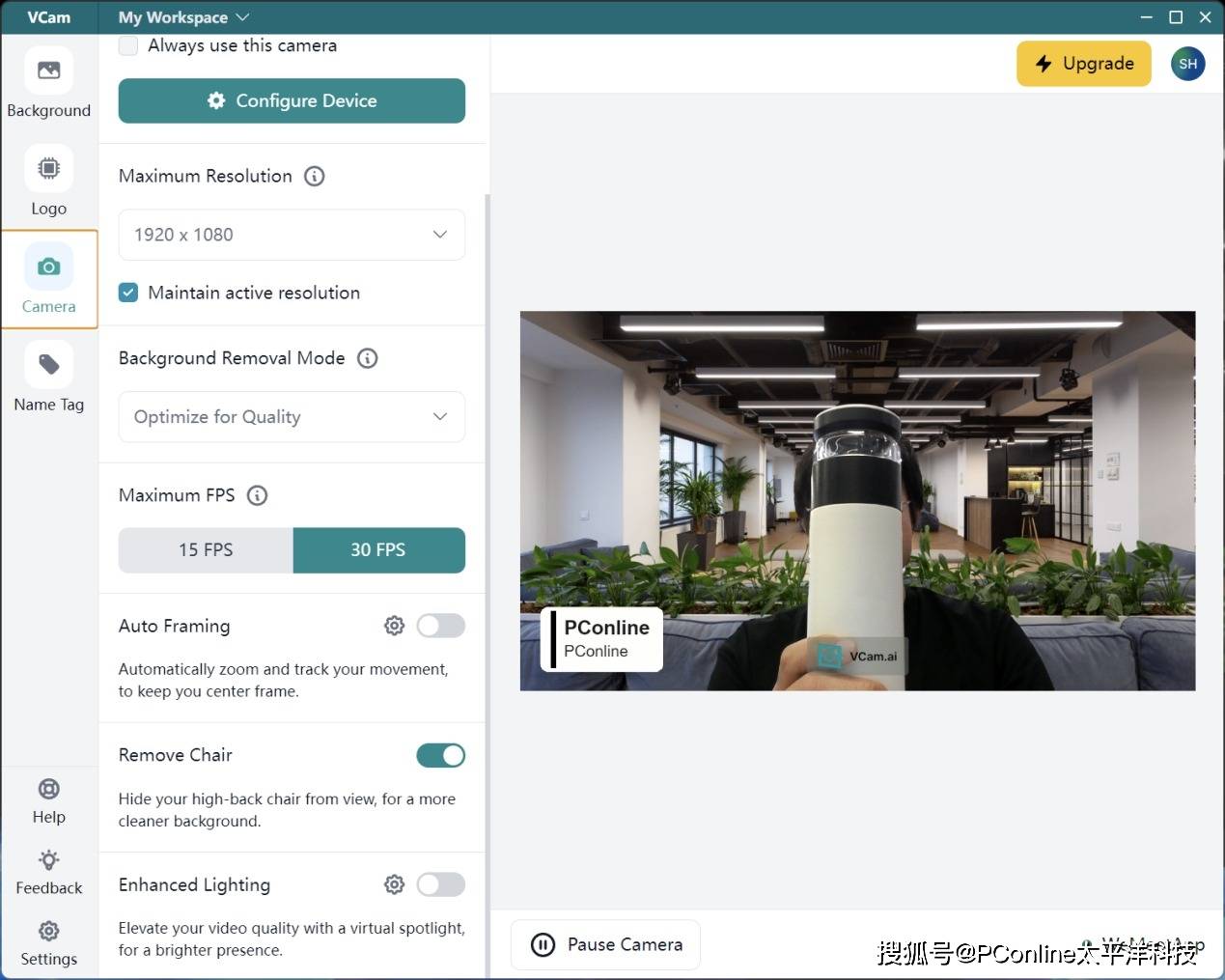Switch to the Camera tab
The width and height of the screenshot is (1225, 980).
pyautogui.click(x=48, y=278)
